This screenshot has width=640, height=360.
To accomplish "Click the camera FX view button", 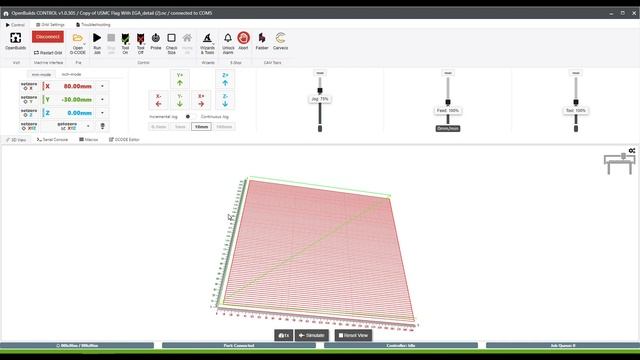I will [x=284, y=336].
